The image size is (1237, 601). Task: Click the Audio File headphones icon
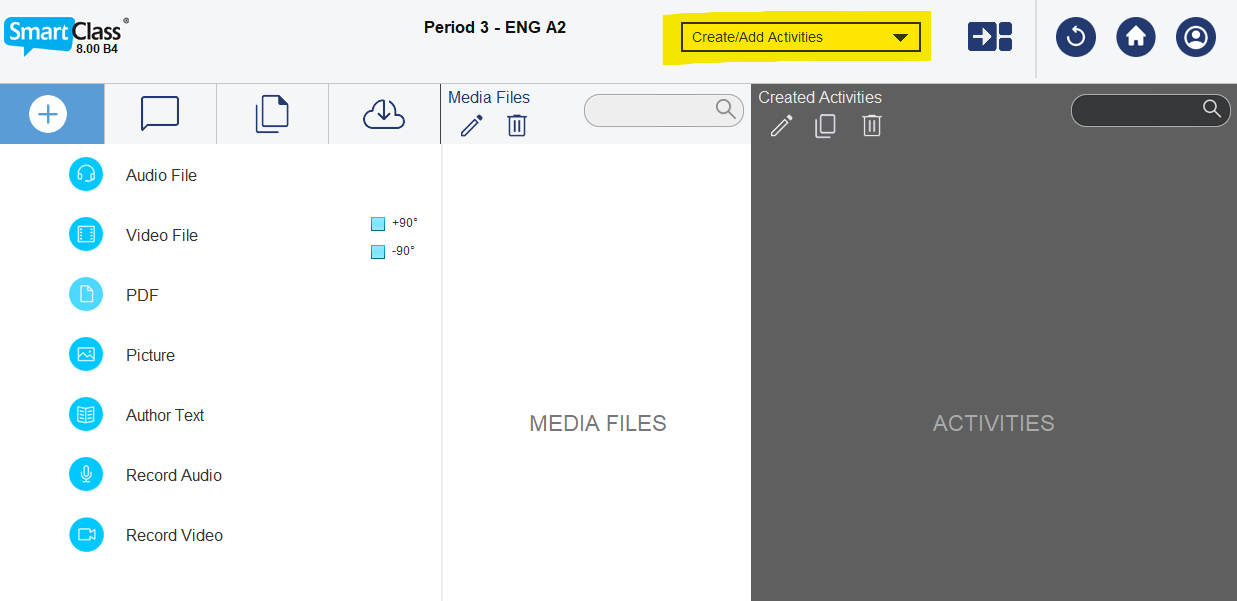coord(86,174)
